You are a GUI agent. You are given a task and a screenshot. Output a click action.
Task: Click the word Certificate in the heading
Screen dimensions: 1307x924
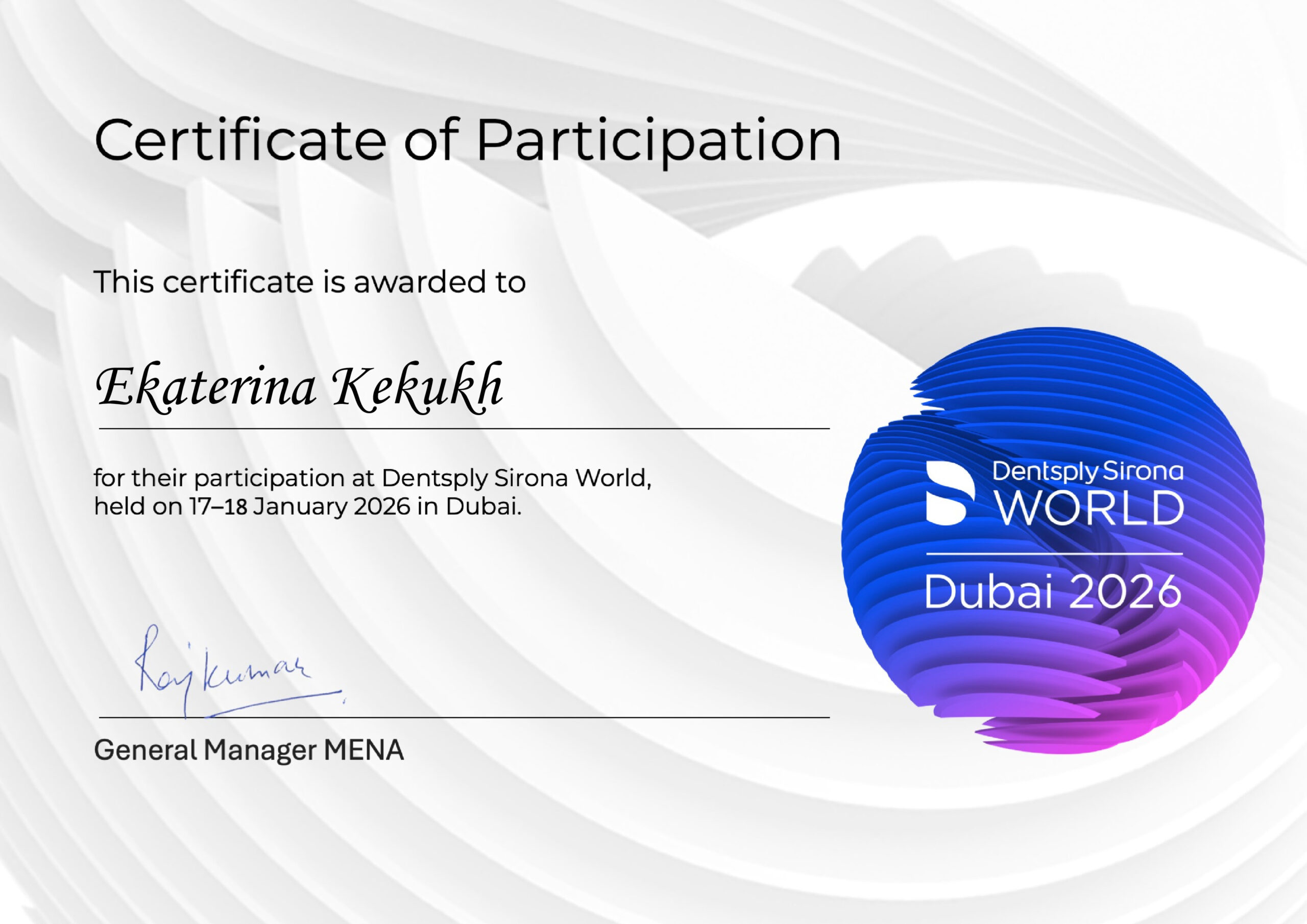point(240,139)
